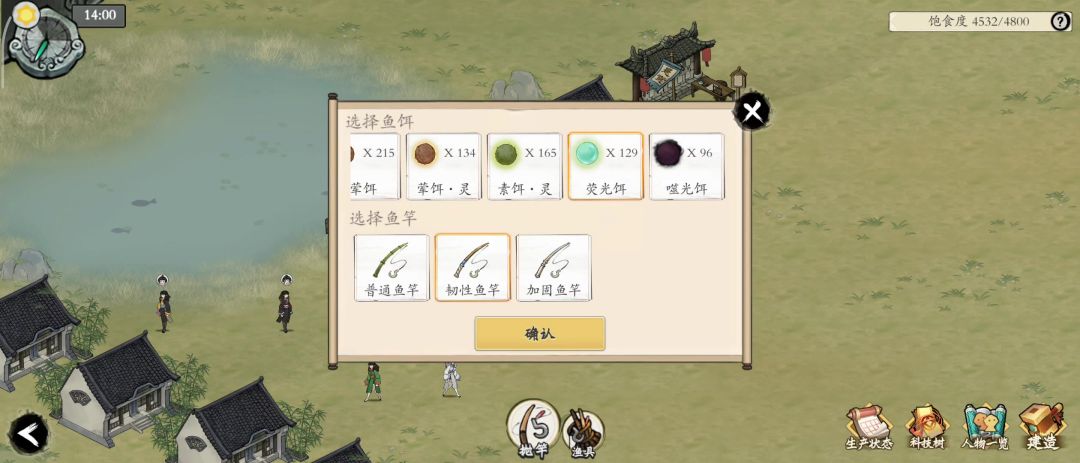Close the bait selection scroll
1080x463 pixels.
pos(751,111)
